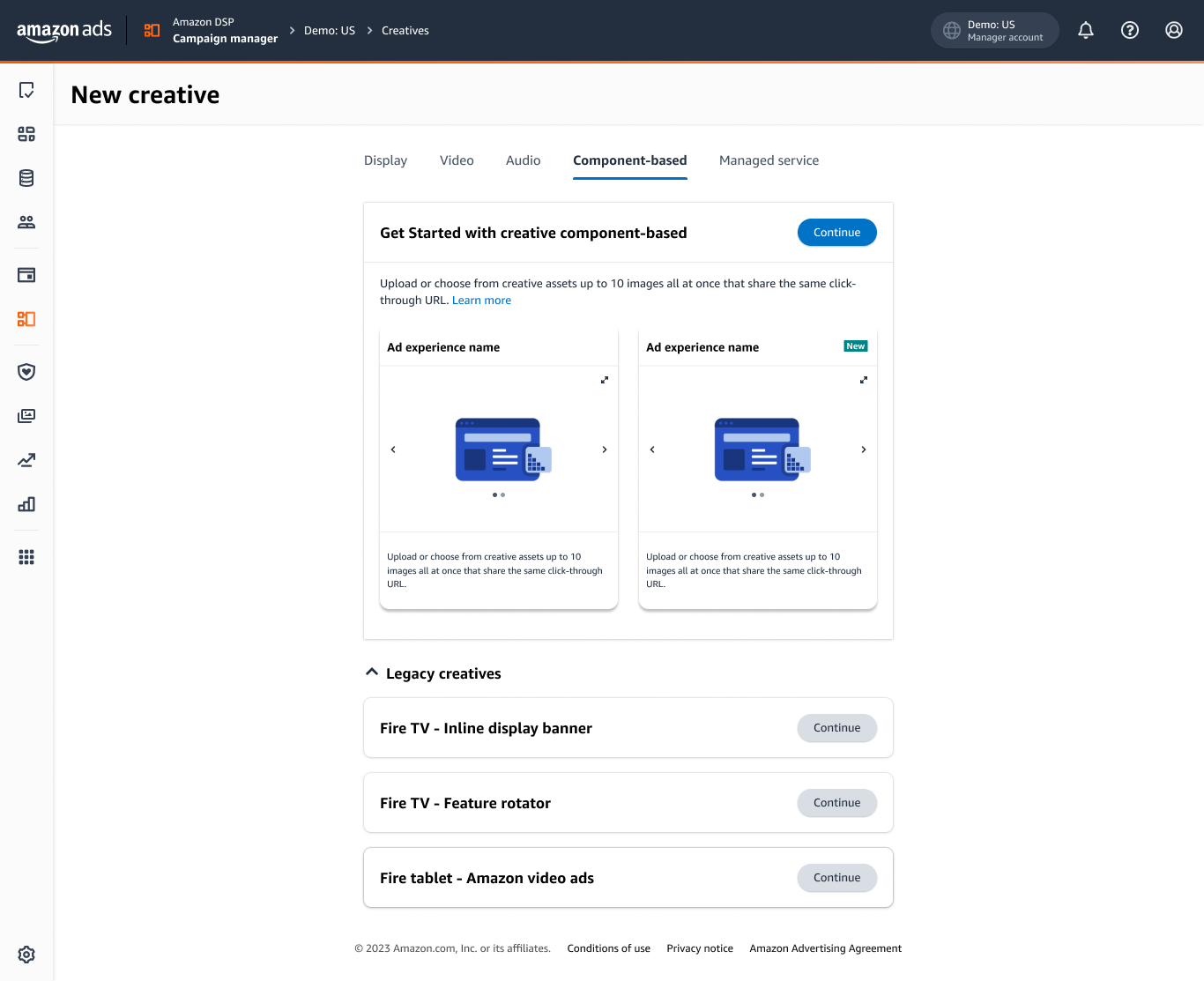Image resolution: width=1204 pixels, height=981 pixels.
Task: Click the right carousel arrow on the New preview
Action: (863, 449)
